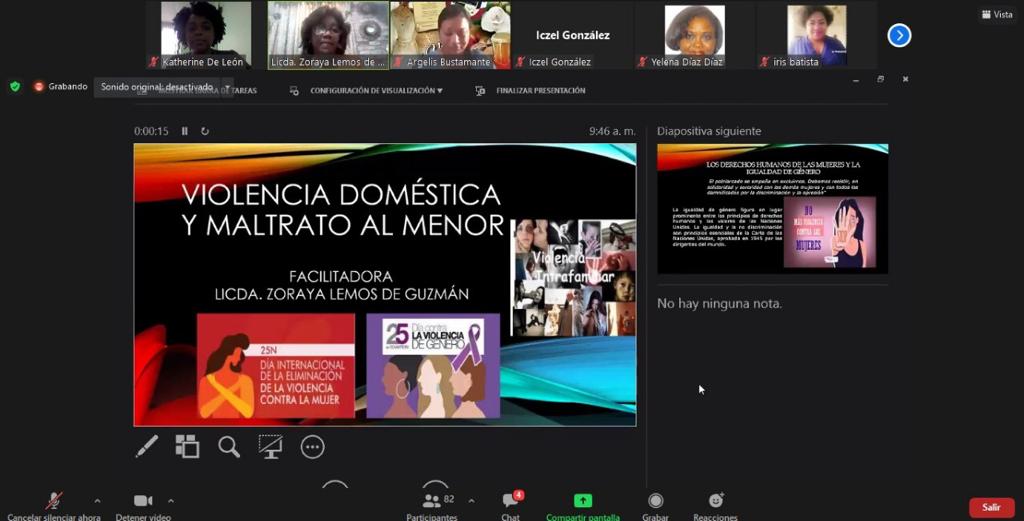Click green Compartir pantalla button
Image resolution: width=1024 pixels, height=521 pixels.
[583, 506]
